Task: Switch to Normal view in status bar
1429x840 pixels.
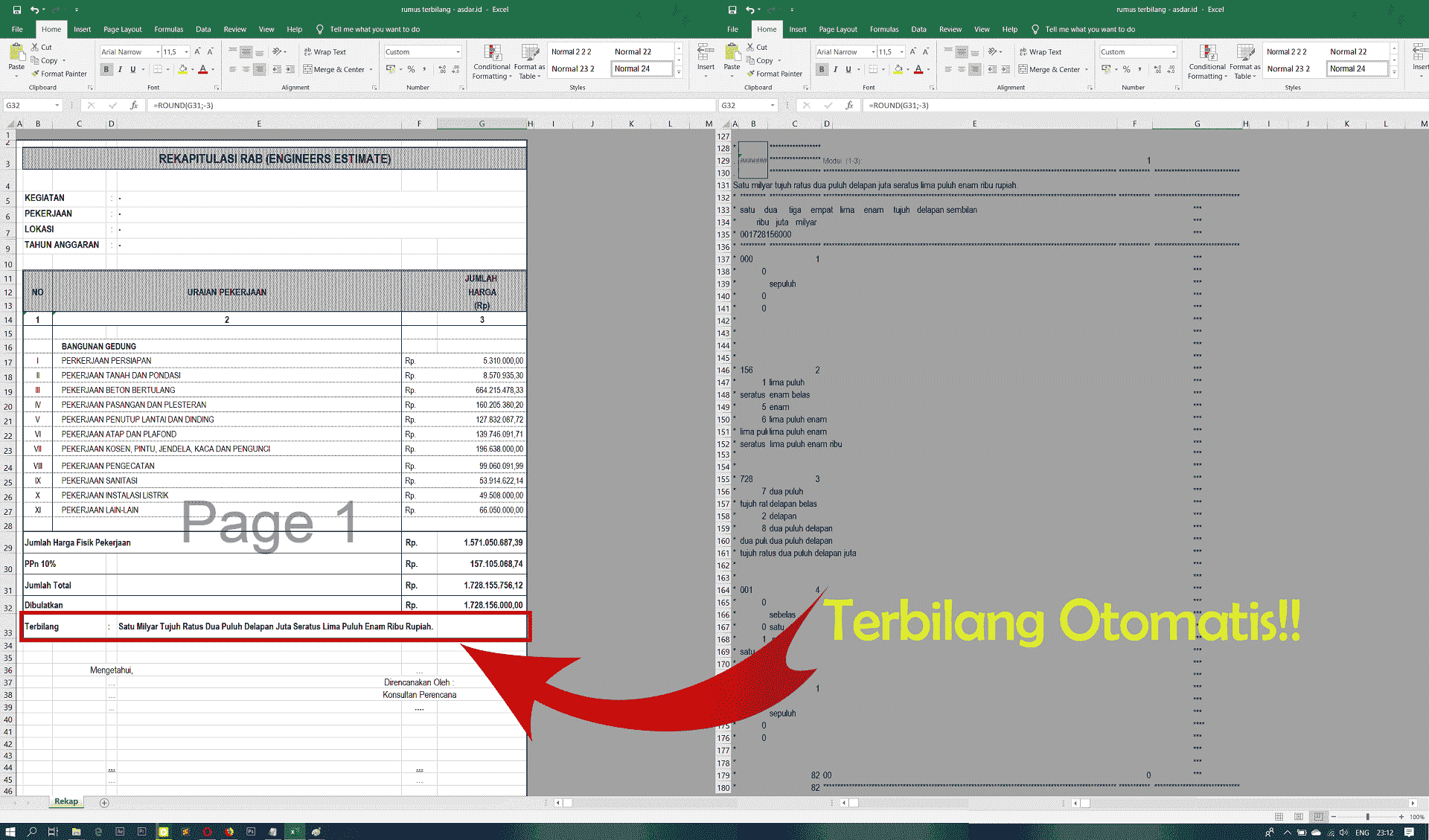Action: 1279,816
